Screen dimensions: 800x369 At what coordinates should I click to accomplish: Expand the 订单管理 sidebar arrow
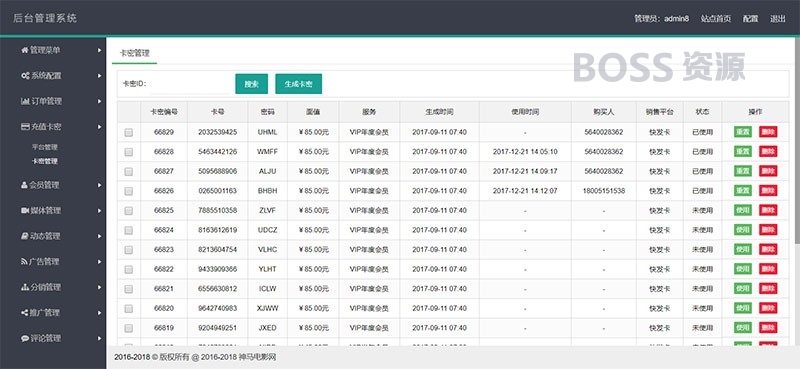(x=99, y=101)
